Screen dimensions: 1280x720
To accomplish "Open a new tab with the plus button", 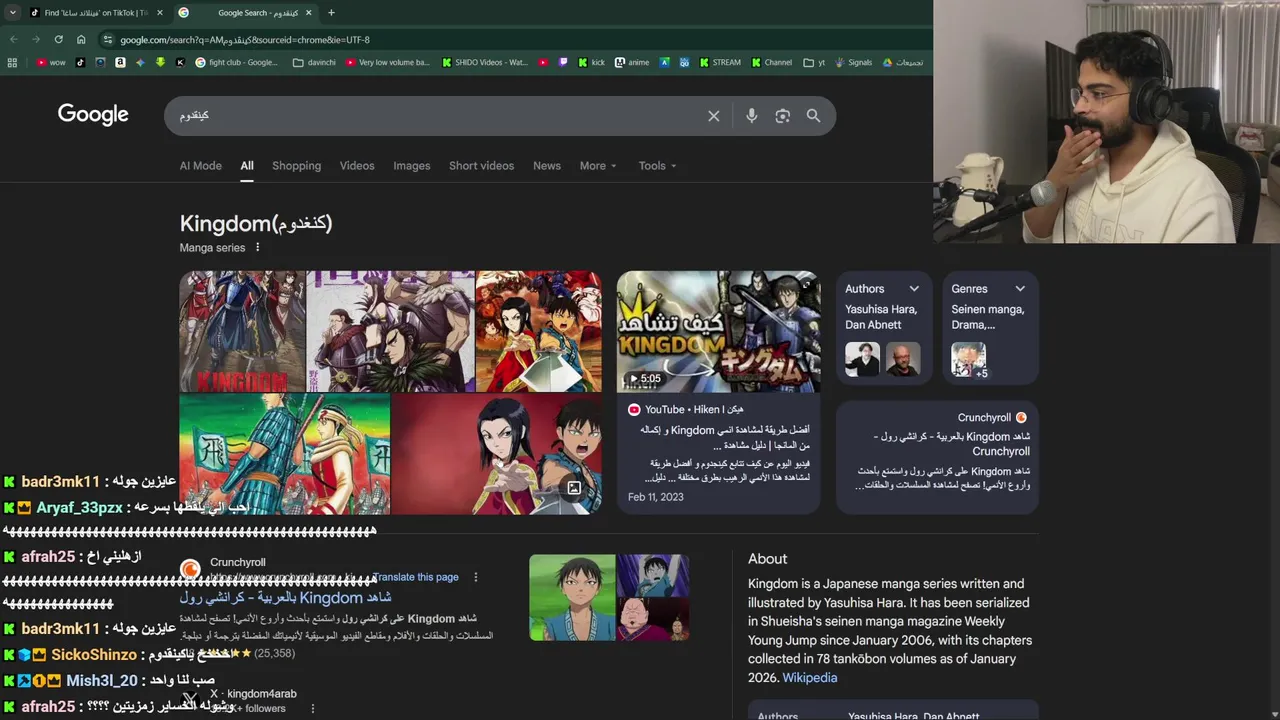I will point(331,13).
